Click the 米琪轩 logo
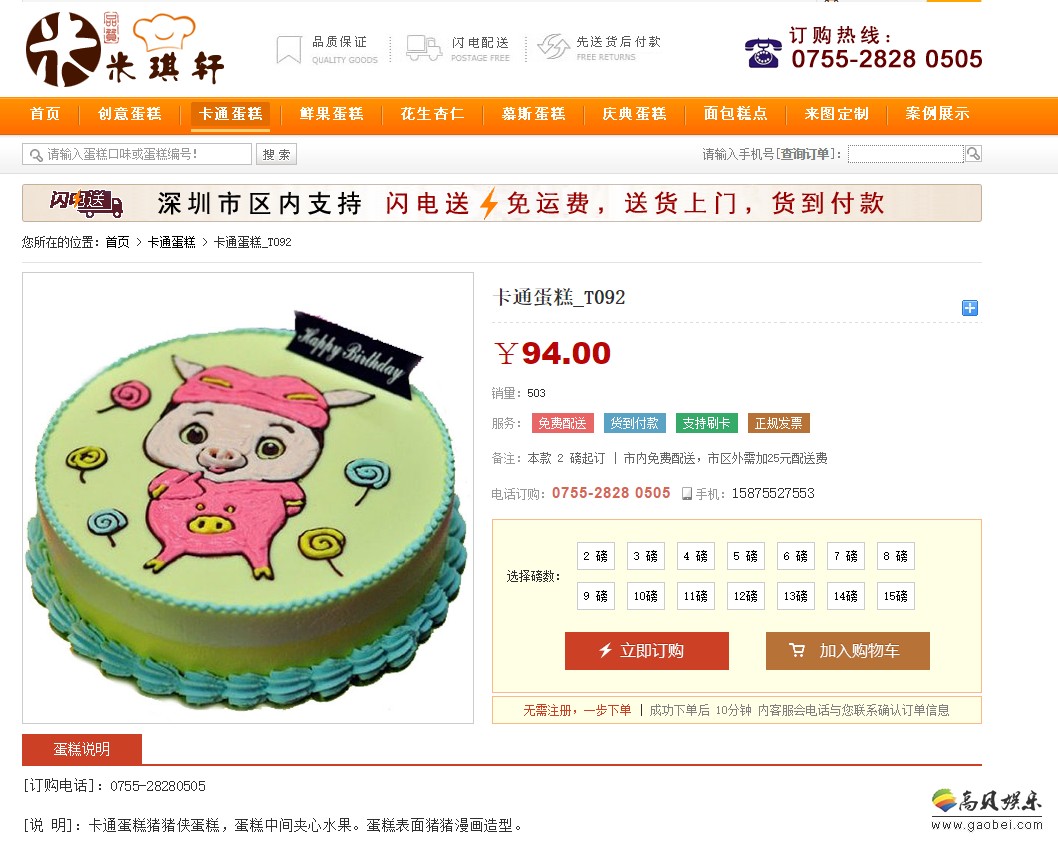The height and width of the screenshot is (848, 1058). click(x=125, y=49)
